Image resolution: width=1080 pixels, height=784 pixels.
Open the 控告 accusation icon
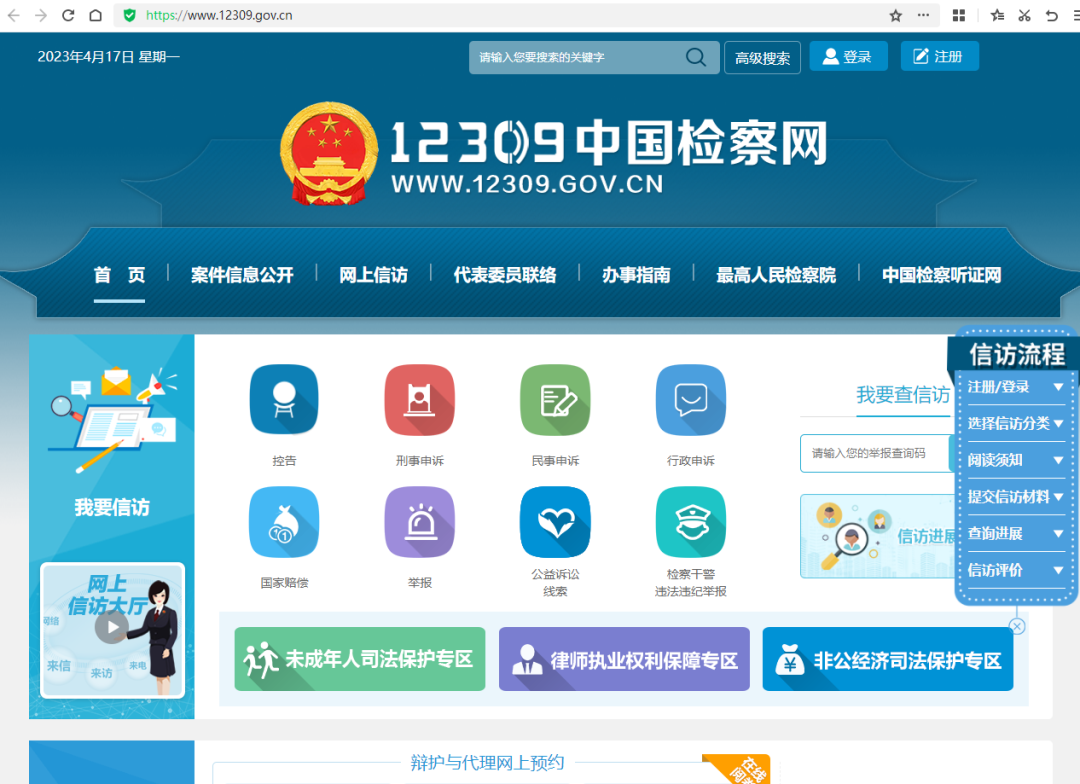click(x=284, y=400)
